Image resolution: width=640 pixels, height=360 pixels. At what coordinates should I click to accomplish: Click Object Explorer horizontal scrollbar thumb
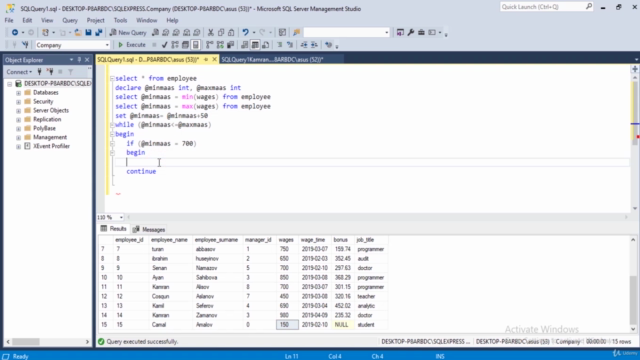25,342
